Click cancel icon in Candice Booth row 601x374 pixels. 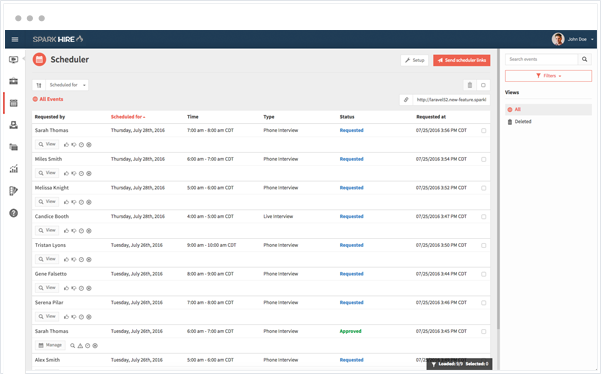(89, 231)
